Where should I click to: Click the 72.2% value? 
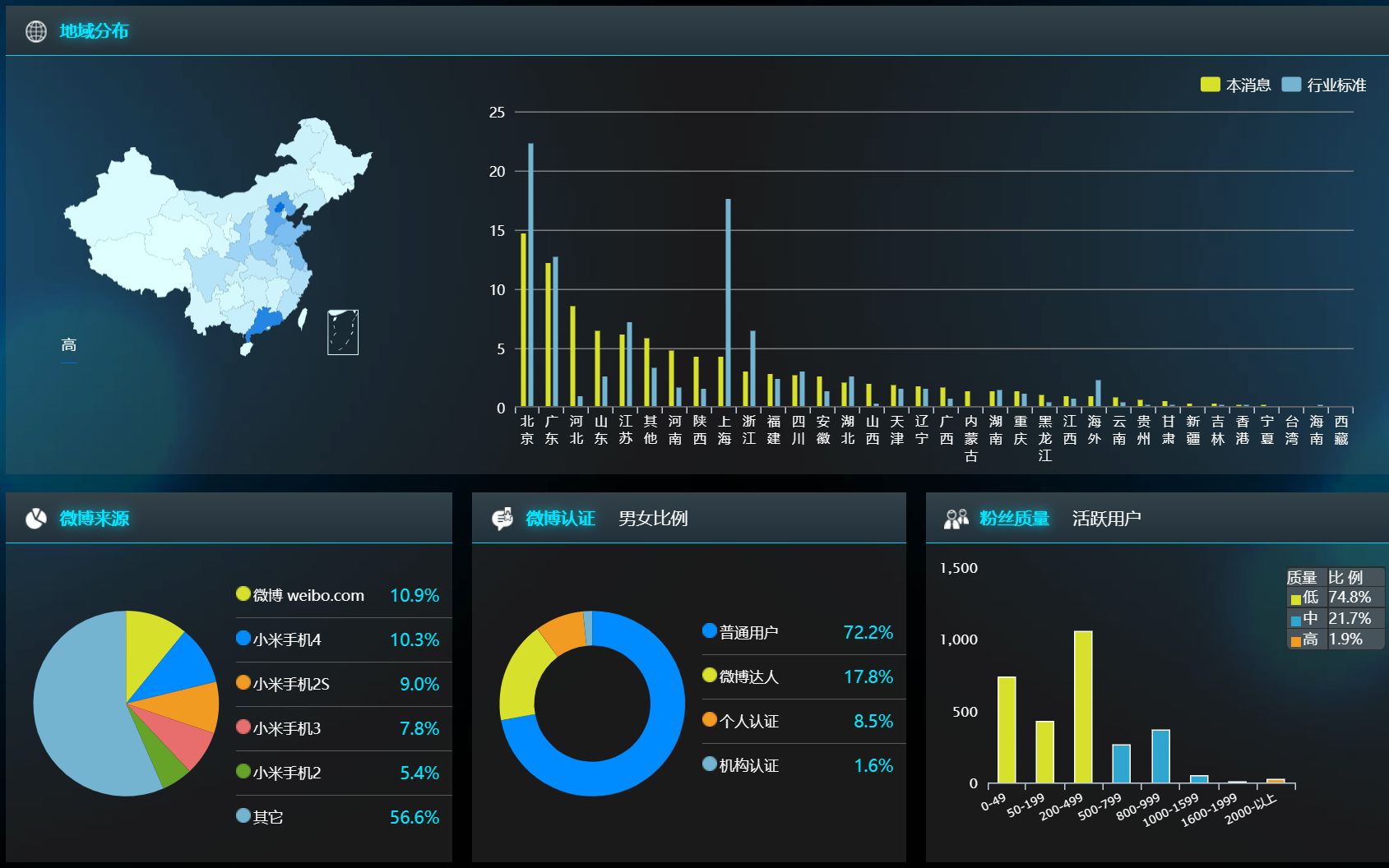pyautogui.click(x=868, y=633)
